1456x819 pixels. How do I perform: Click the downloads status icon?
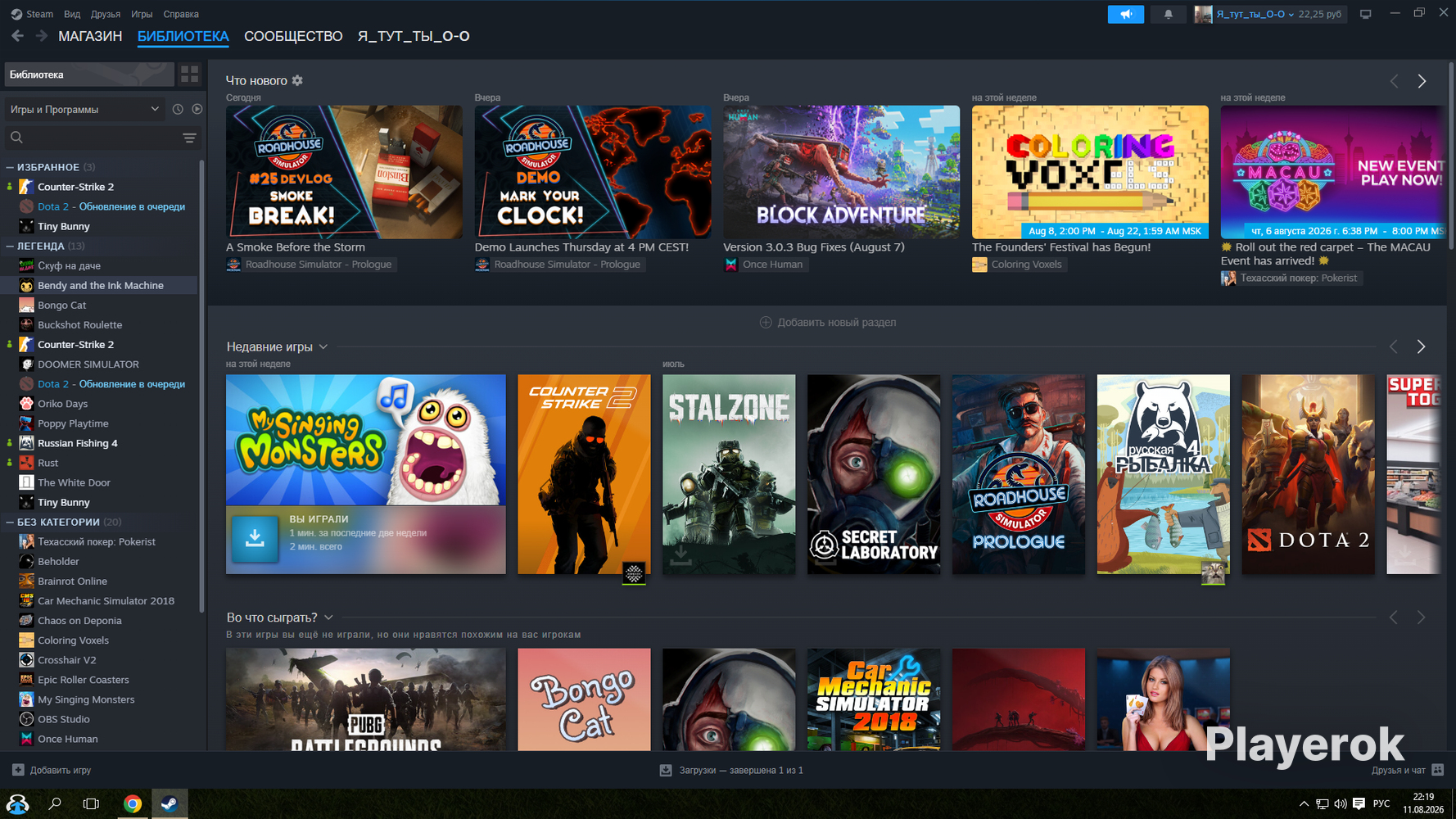pyautogui.click(x=666, y=770)
